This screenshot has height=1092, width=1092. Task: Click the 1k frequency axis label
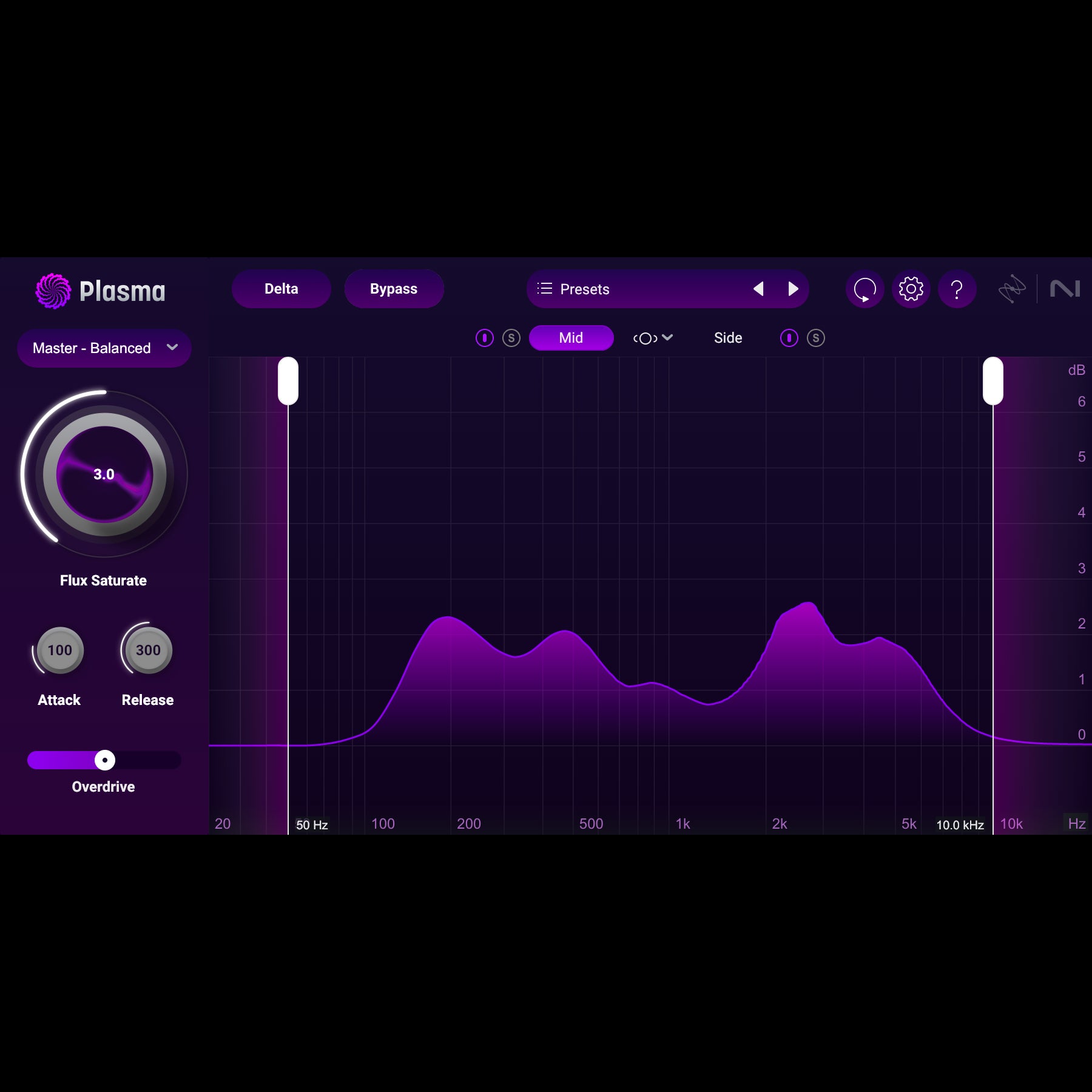point(683,824)
